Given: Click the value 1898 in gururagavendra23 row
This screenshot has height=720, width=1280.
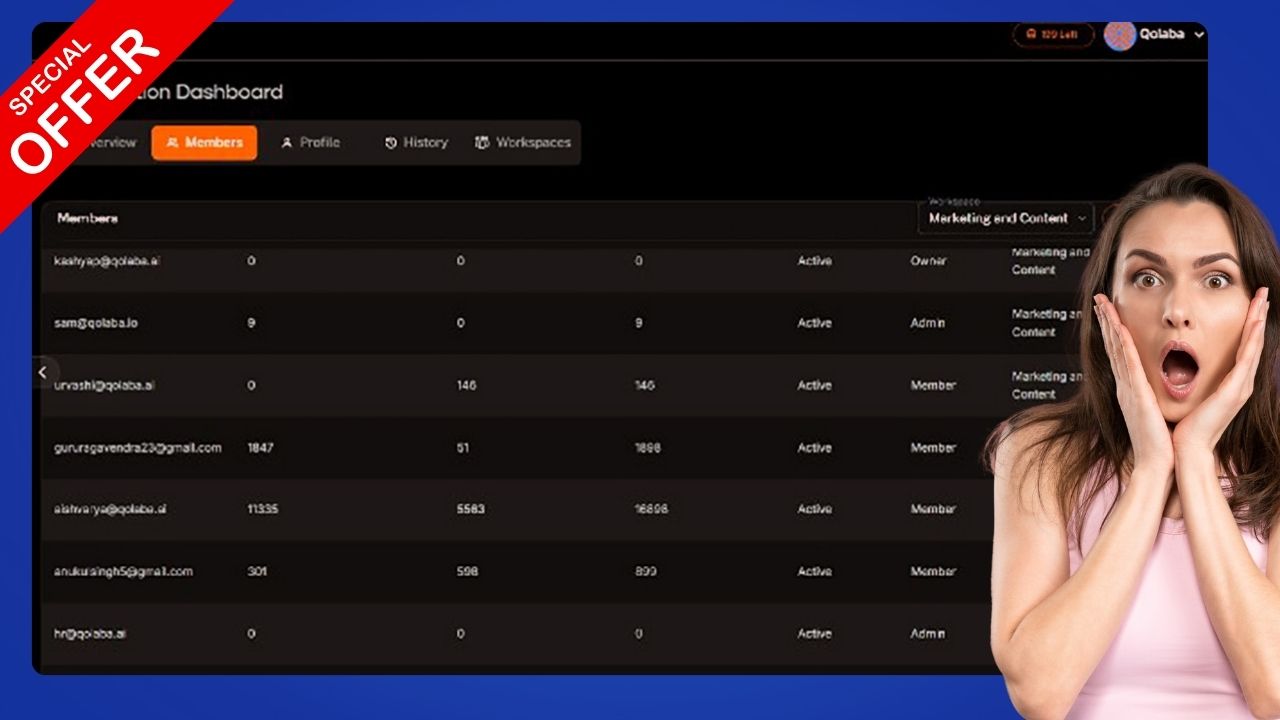Looking at the screenshot, I should (x=648, y=448).
